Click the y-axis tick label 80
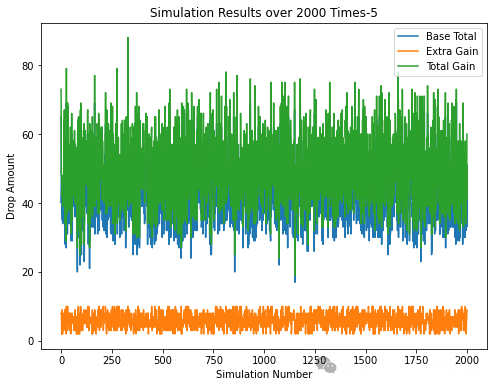This screenshot has width=494, height=387. [28, 66]
